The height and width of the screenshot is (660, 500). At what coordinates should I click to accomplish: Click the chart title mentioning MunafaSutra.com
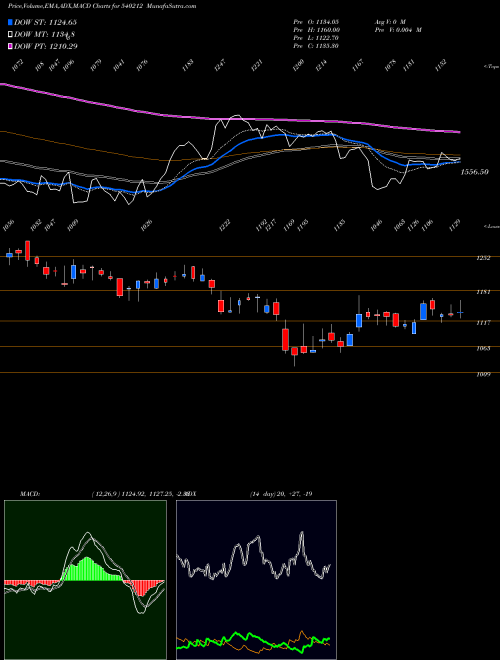pyautogui.click(x=102, y=6)
